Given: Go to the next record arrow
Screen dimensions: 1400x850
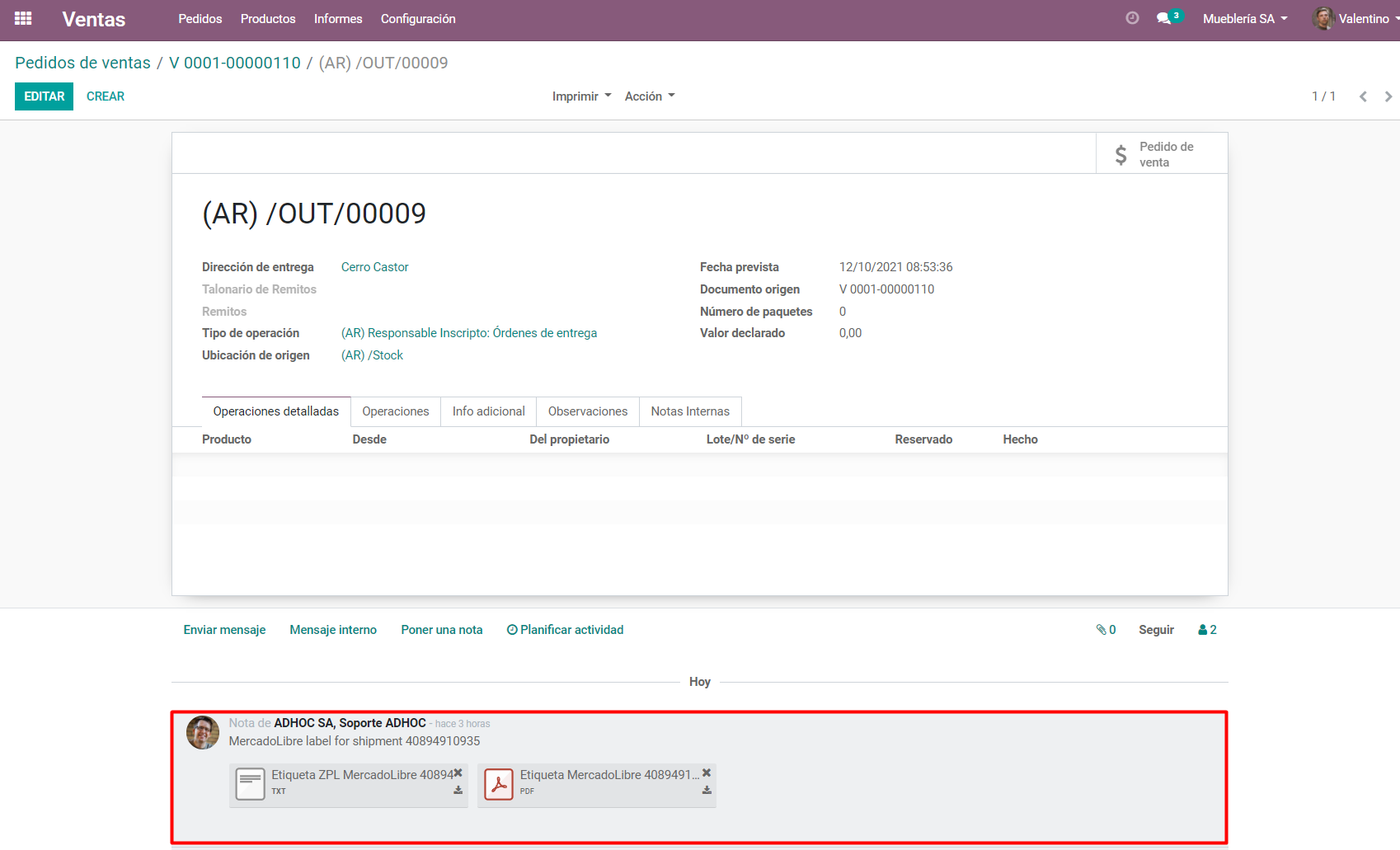Looking at the screenshot, I should tap(1388, 96).
